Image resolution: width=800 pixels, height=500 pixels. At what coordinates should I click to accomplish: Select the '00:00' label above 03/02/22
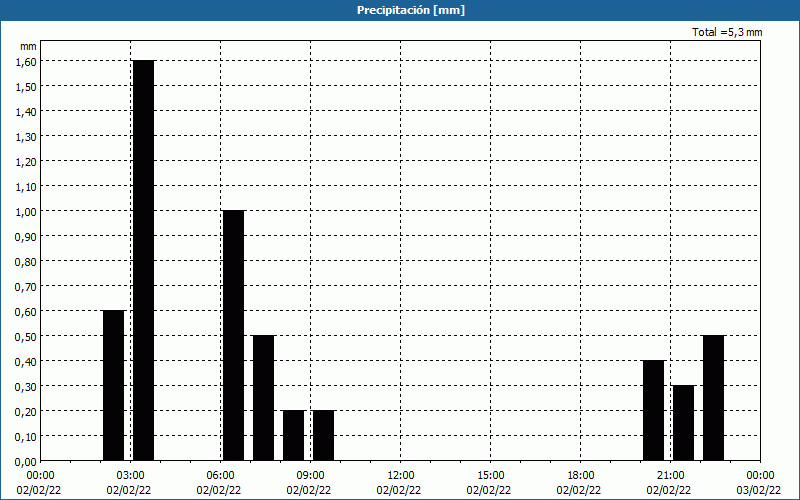coord(760,476)
